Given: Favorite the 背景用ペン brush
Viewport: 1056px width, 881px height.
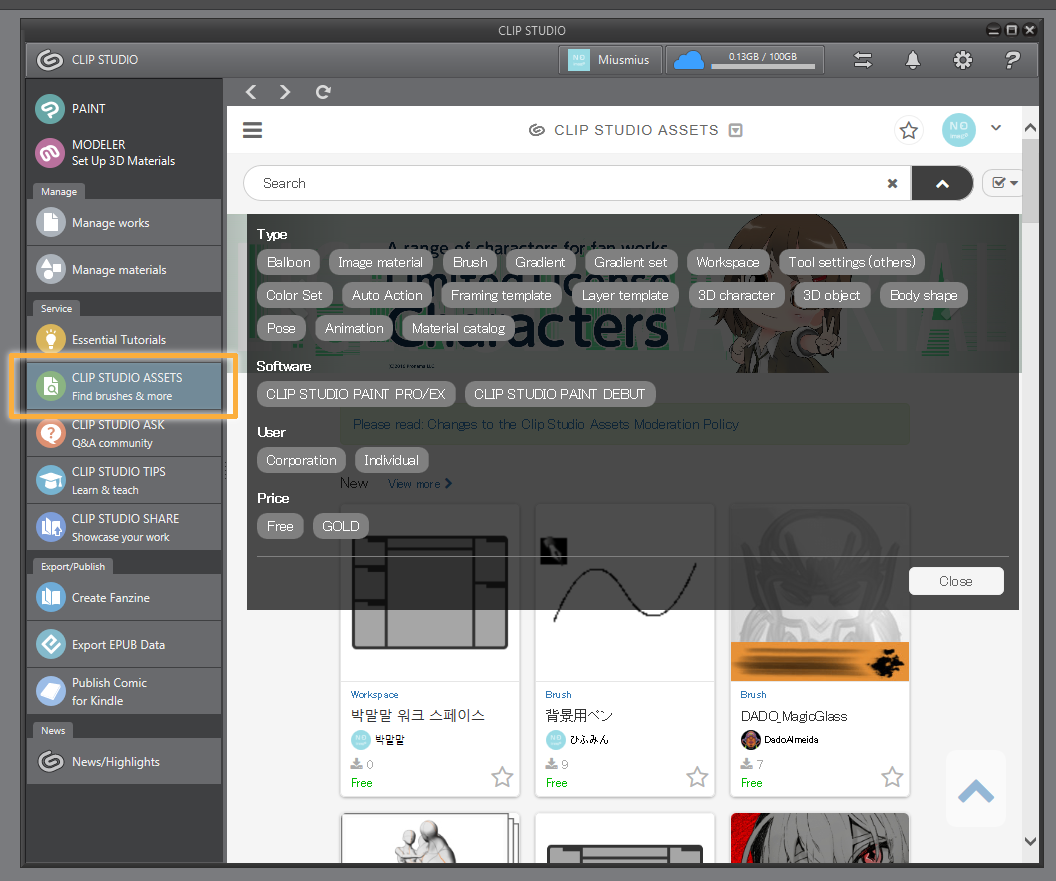Looking at the screenshot, I should [x=697, y=777].
